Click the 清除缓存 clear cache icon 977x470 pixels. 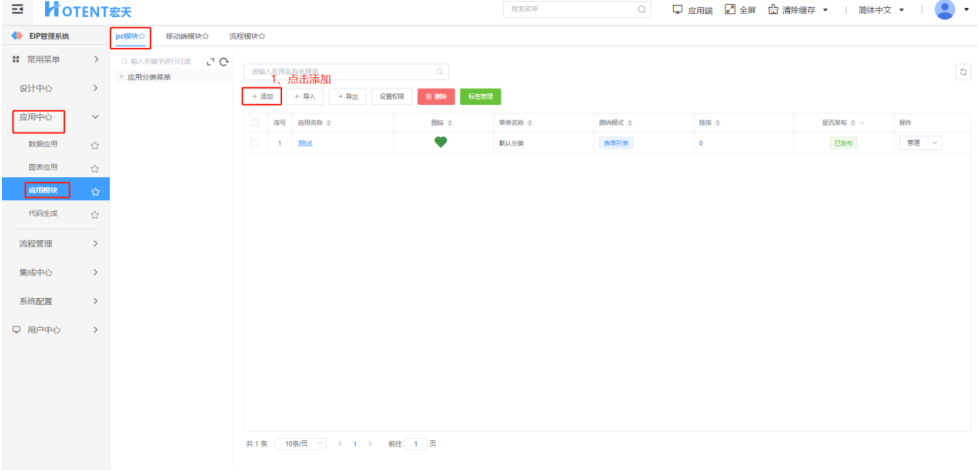[x=773, y=9]
